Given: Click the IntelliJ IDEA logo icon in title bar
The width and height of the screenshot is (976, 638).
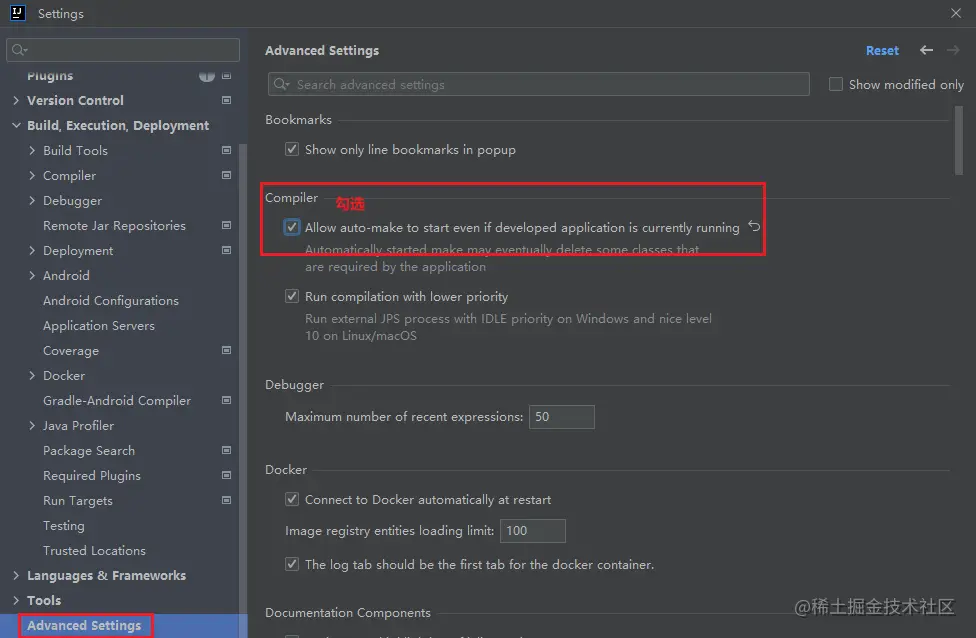Looking at the screenshot, I should coord(17,13).
